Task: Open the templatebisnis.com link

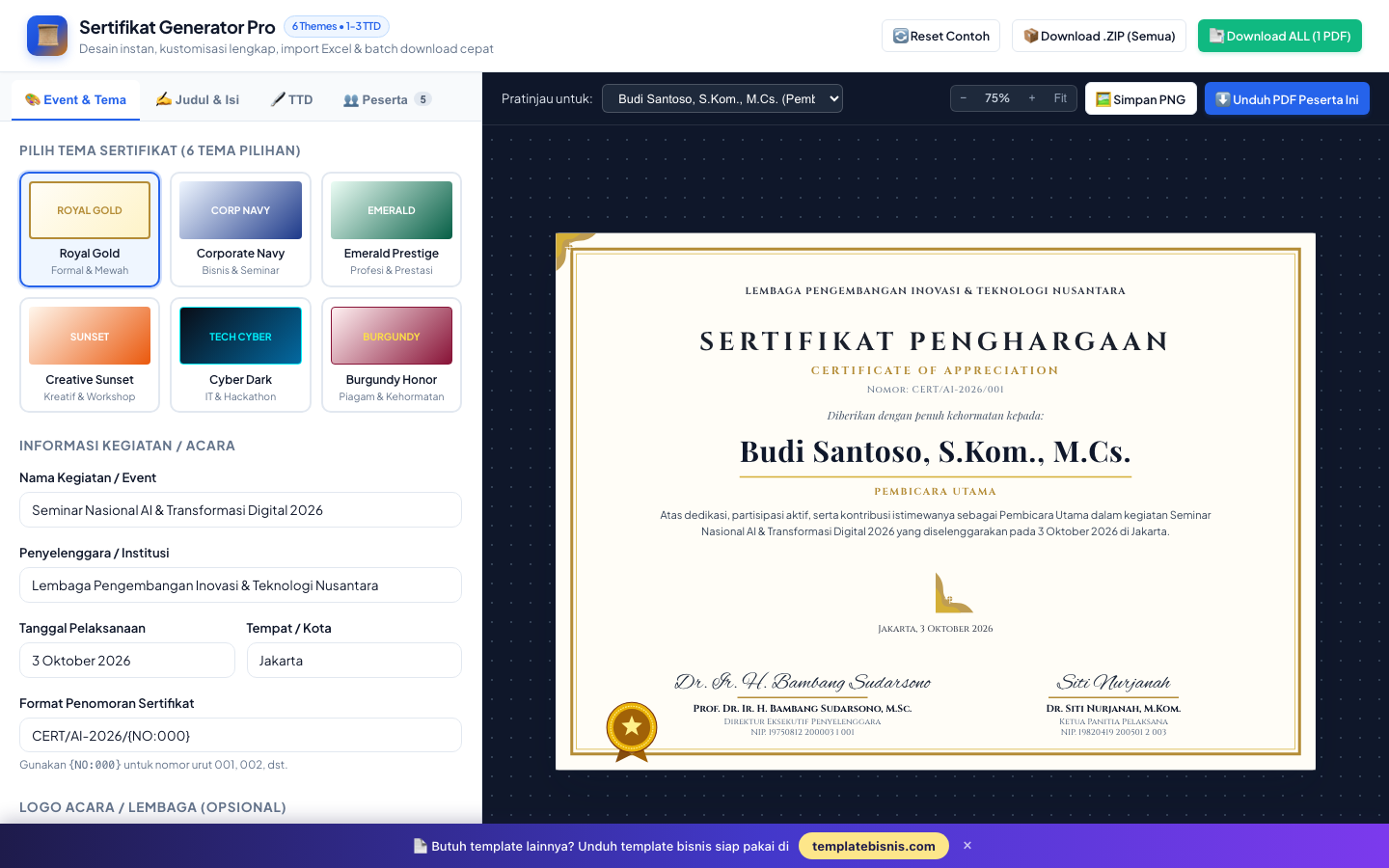Action: point(874,846)
